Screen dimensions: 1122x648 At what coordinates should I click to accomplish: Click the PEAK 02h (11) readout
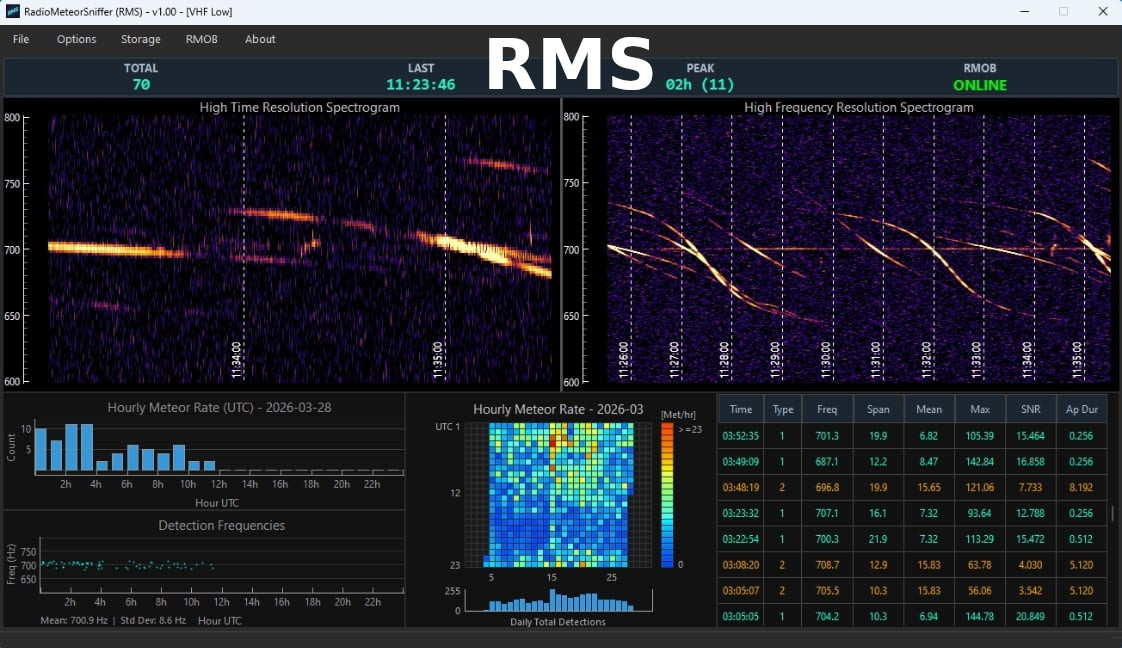[700, 85]
